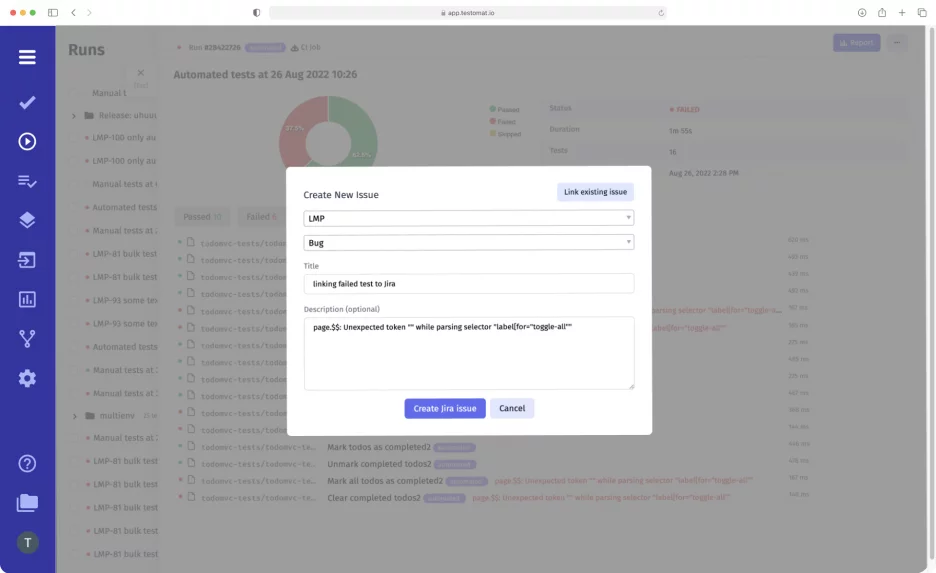
Task: Open Imports via the arrow-in-box icon
Action: tap(27, 260)
